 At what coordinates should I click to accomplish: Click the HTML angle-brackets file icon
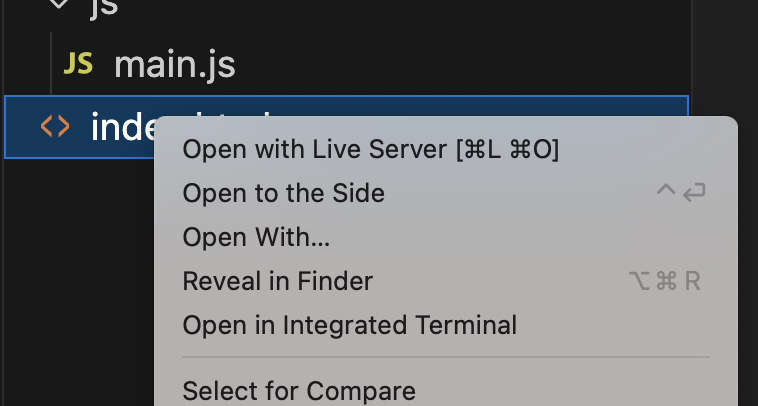pyautogui.click(x=54, y=127)
